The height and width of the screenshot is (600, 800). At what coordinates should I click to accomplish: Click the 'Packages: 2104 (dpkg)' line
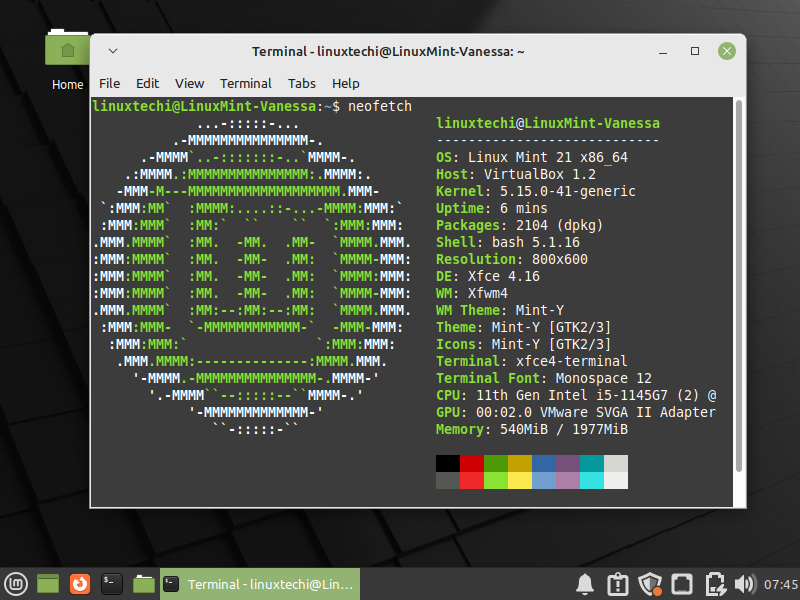[x=519, y=225]
